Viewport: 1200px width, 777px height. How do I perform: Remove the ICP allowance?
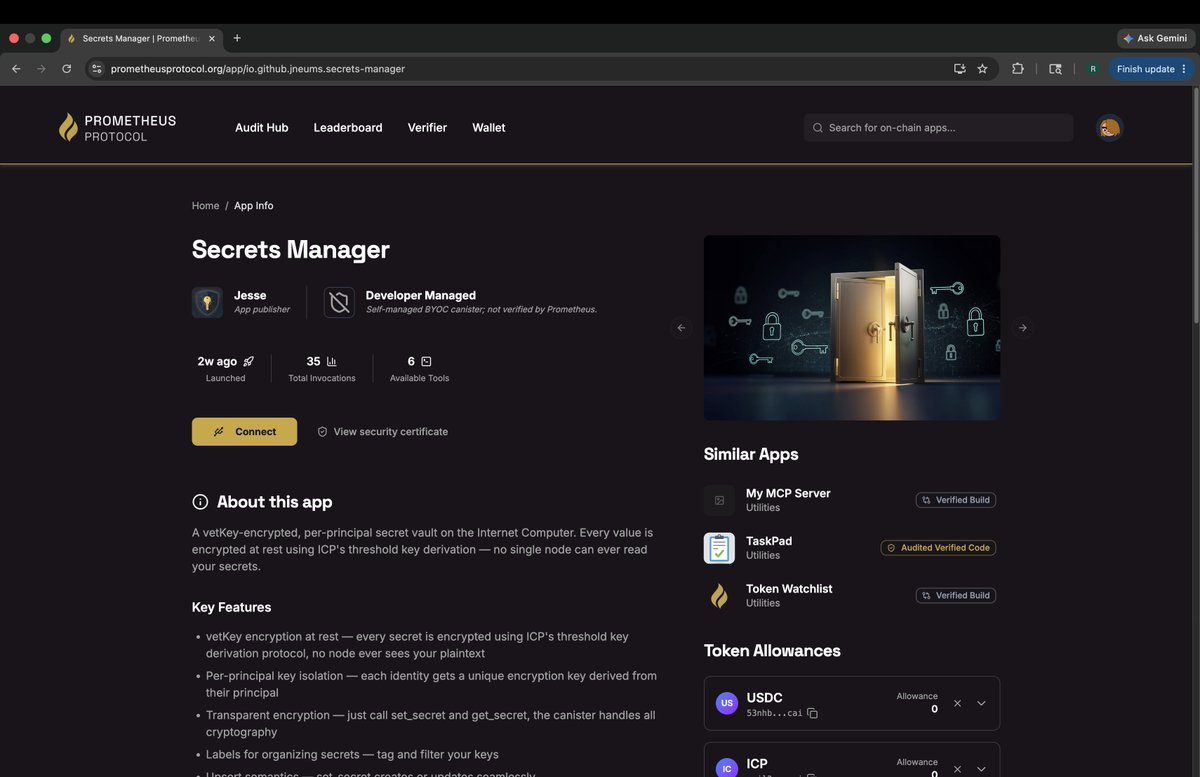(x=957, y=769)
